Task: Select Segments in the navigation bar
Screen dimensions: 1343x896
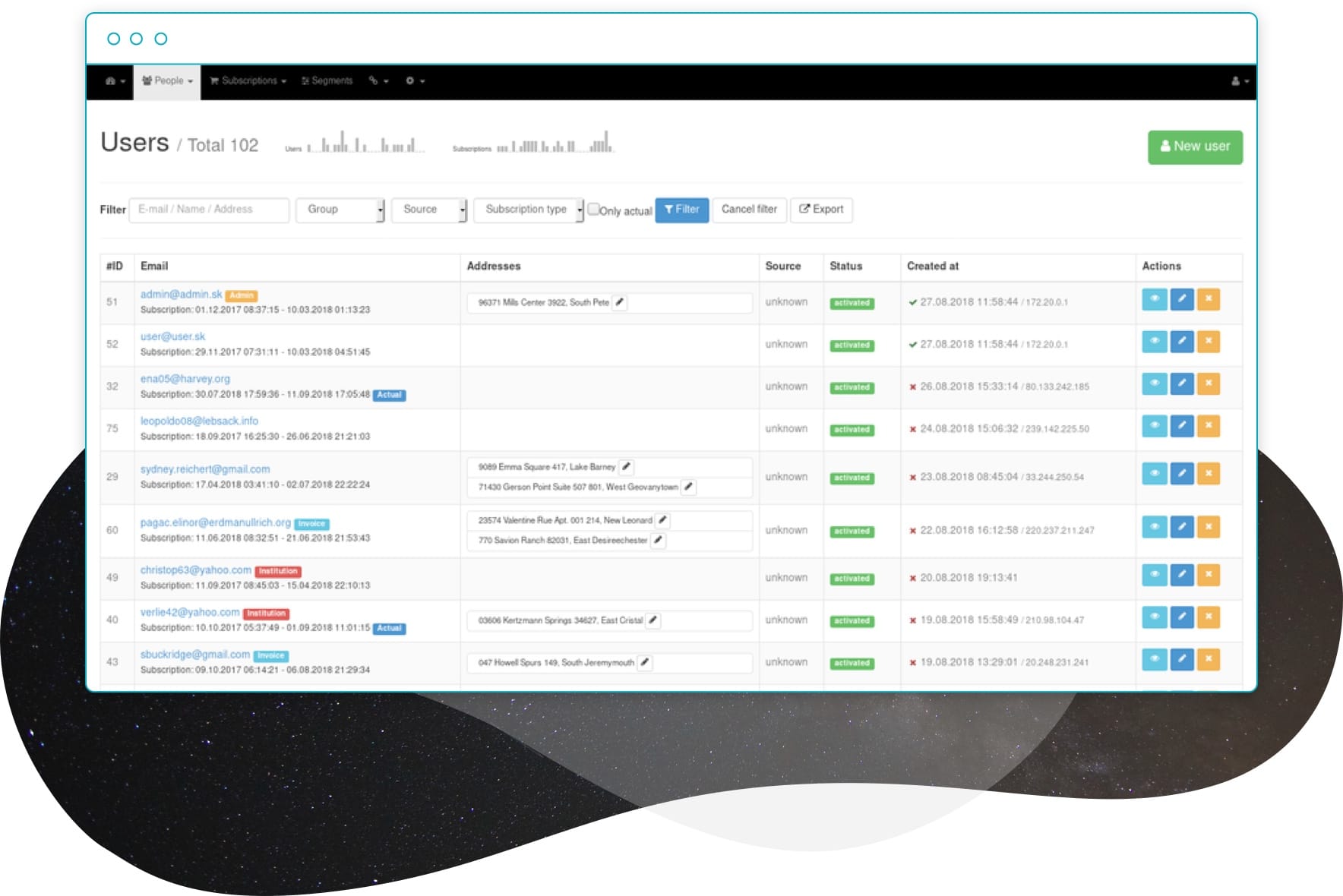Action: coord(327,80)
